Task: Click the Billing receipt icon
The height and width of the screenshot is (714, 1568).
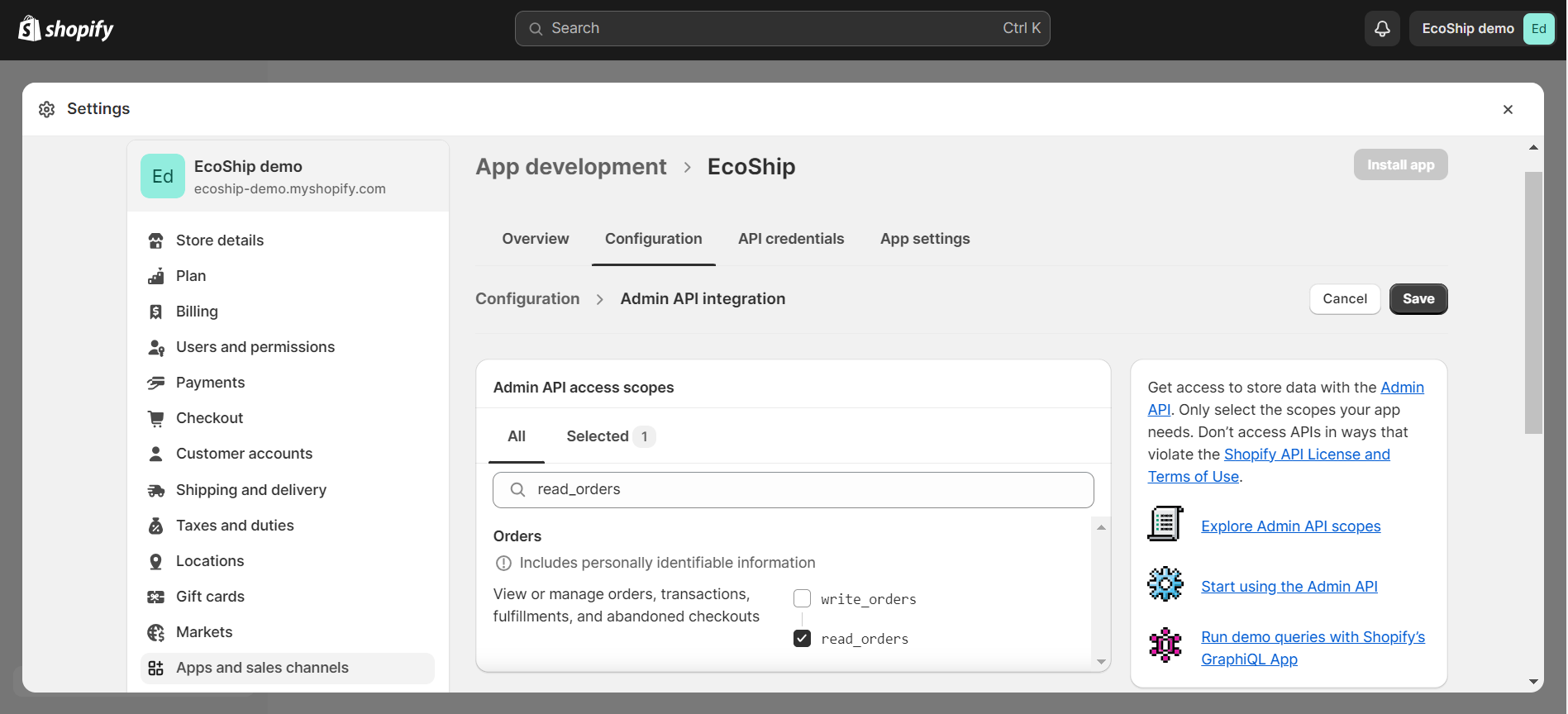Action: [155, 312]
